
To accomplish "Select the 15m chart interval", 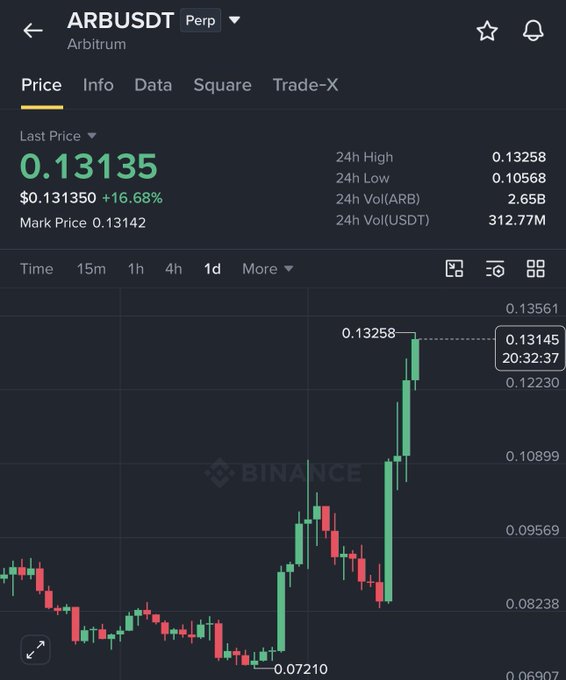I will 91,269.
